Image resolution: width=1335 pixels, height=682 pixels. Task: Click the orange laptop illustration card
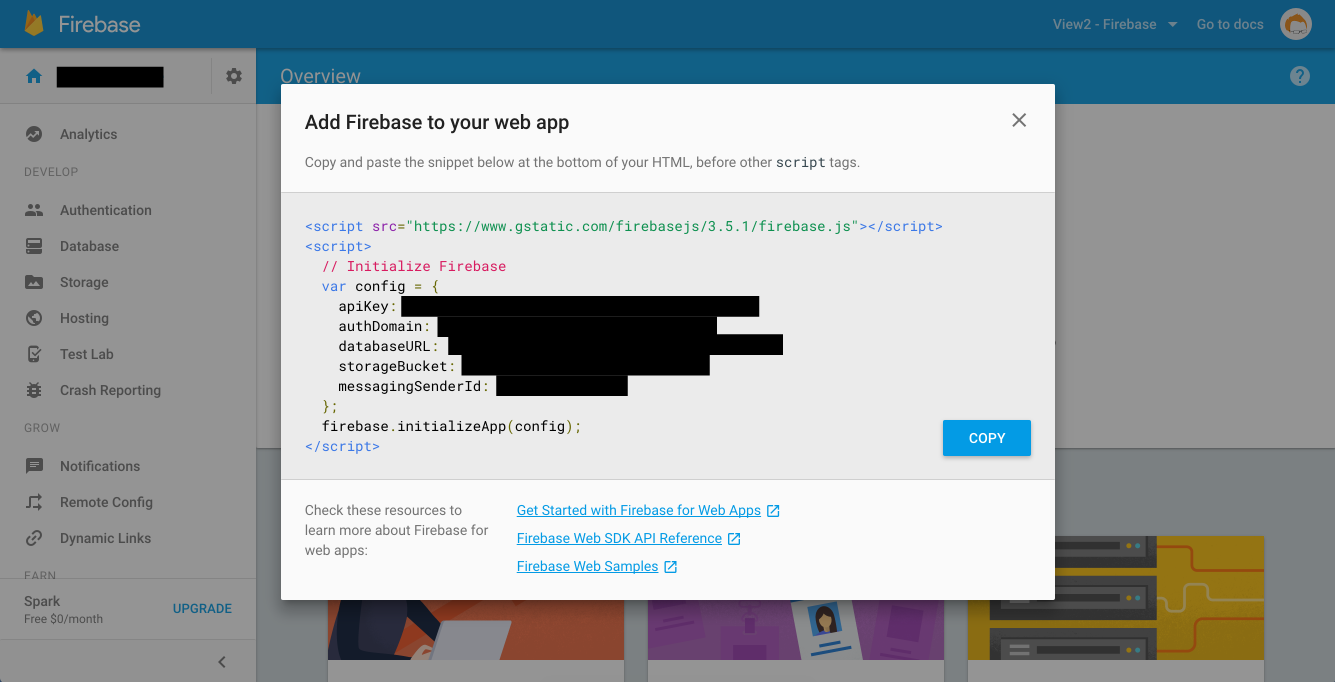476,630
